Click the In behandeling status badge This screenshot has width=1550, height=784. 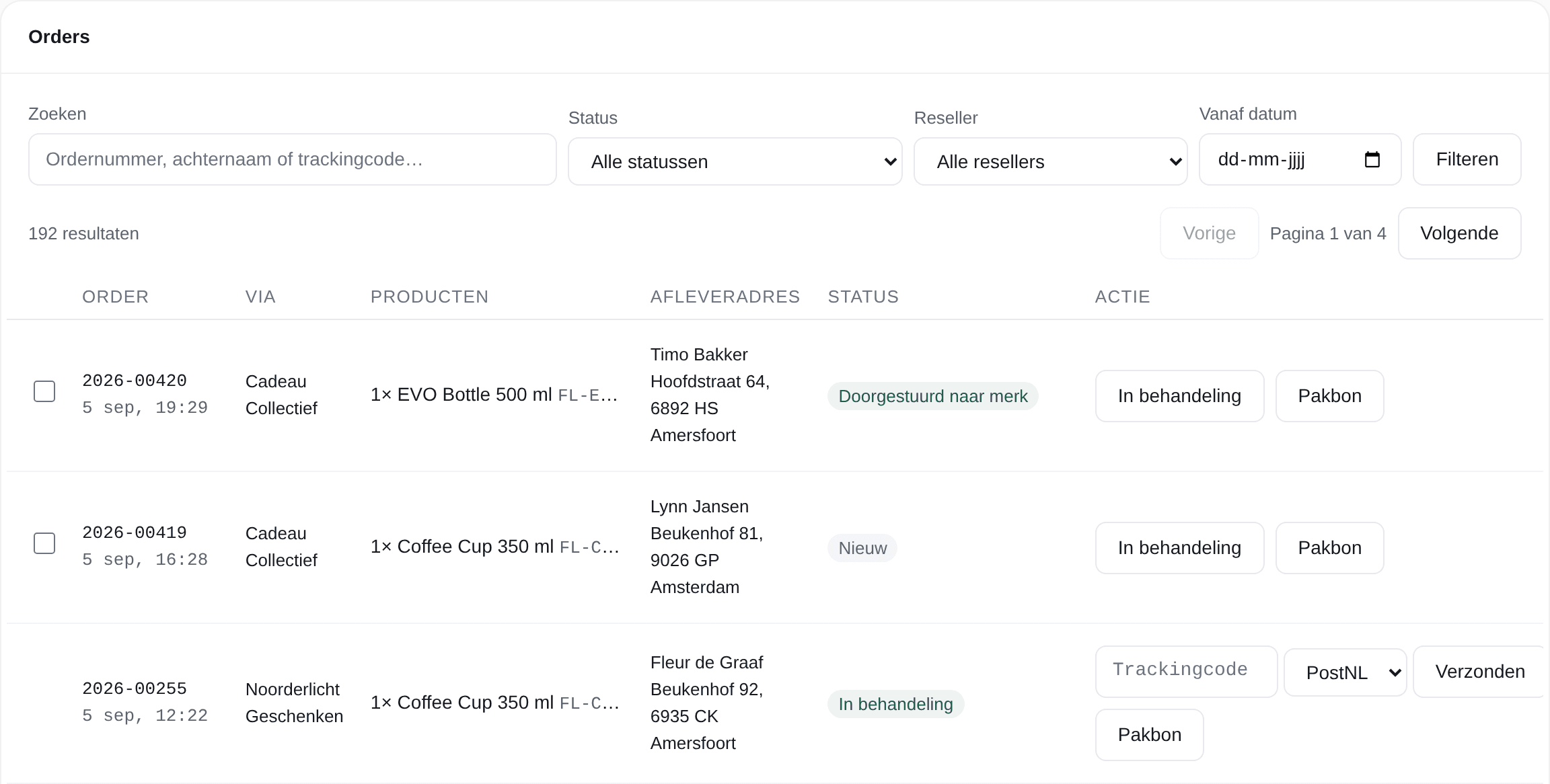(895, 704)
